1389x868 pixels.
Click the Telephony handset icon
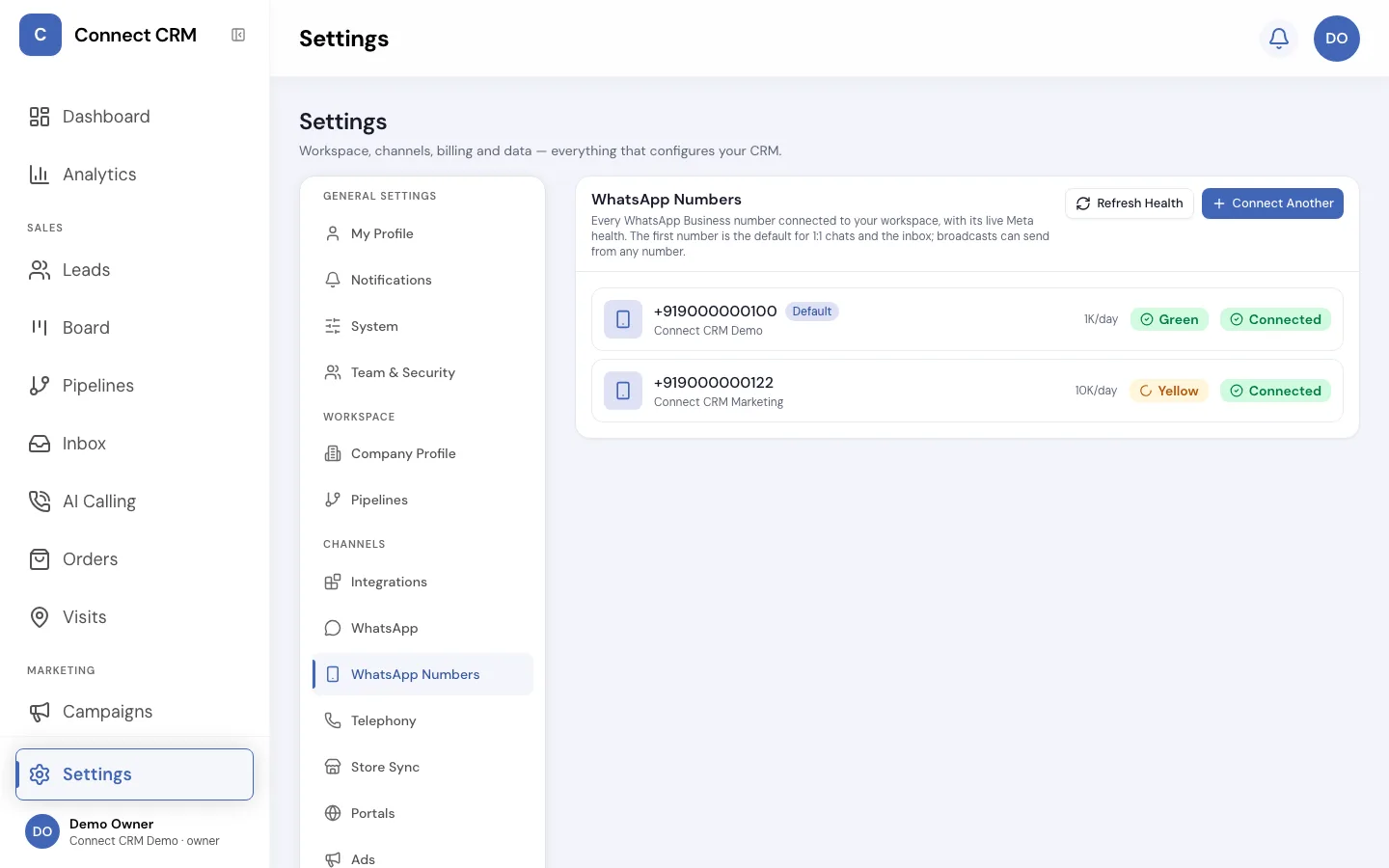click(x=333, y=720)
